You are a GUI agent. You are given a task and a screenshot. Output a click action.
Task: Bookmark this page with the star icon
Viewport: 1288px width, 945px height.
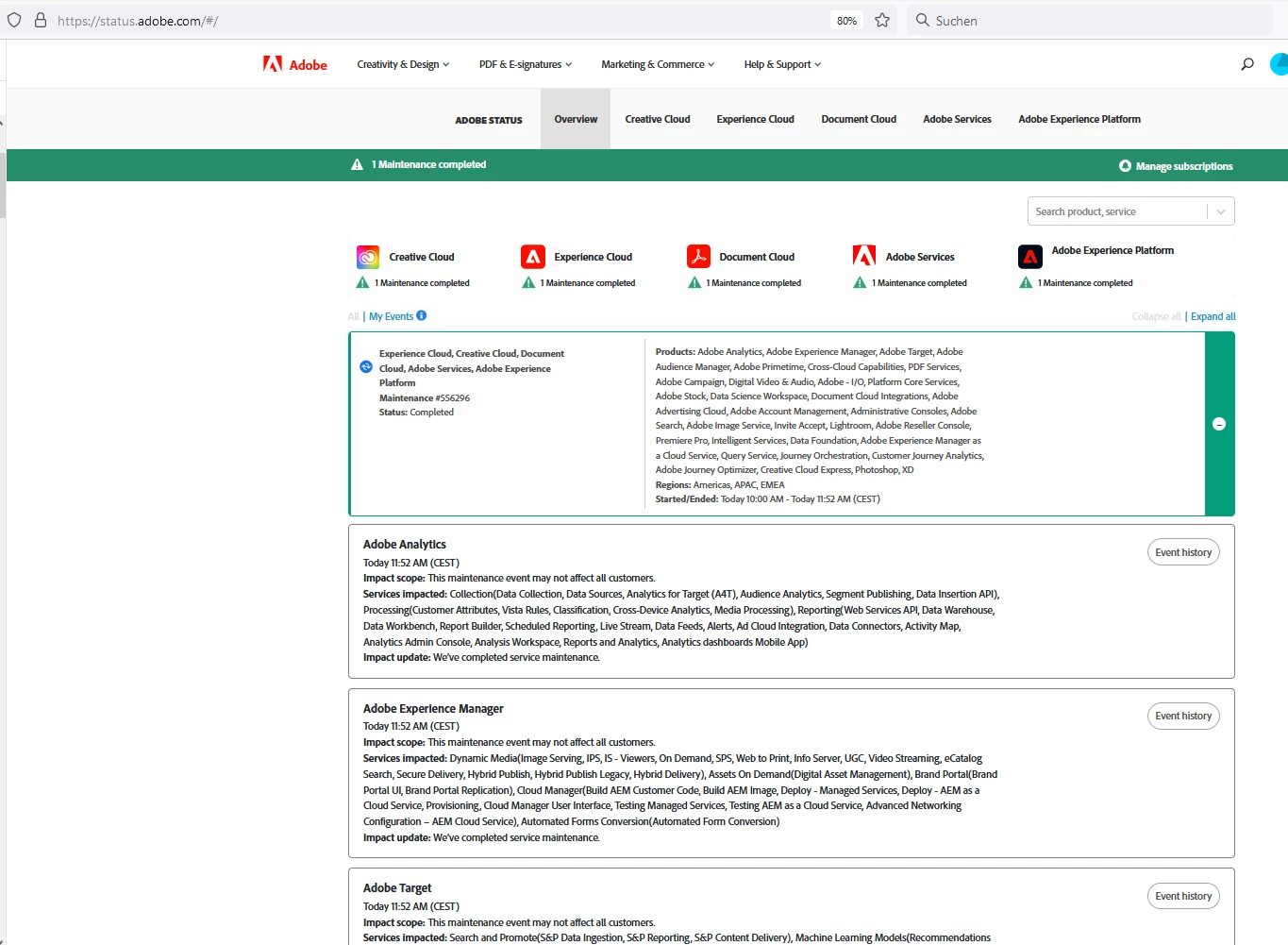[882, 20]
